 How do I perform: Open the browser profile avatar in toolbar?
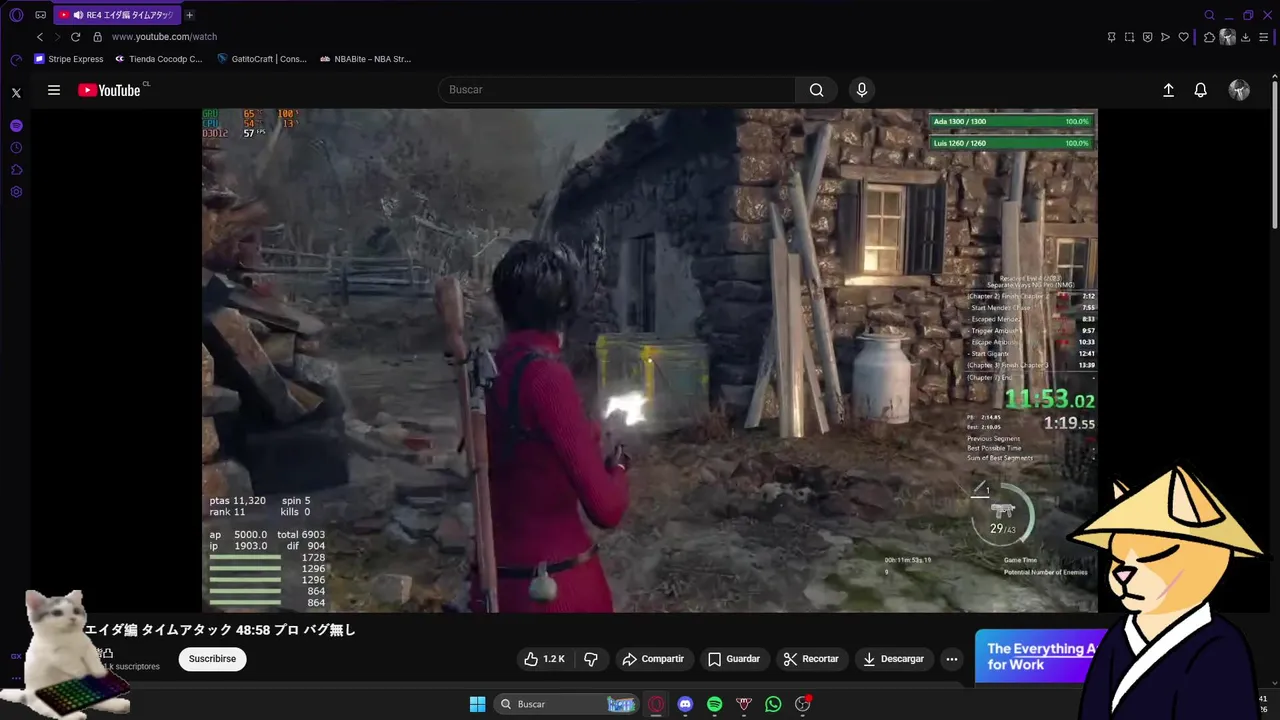1228,37
